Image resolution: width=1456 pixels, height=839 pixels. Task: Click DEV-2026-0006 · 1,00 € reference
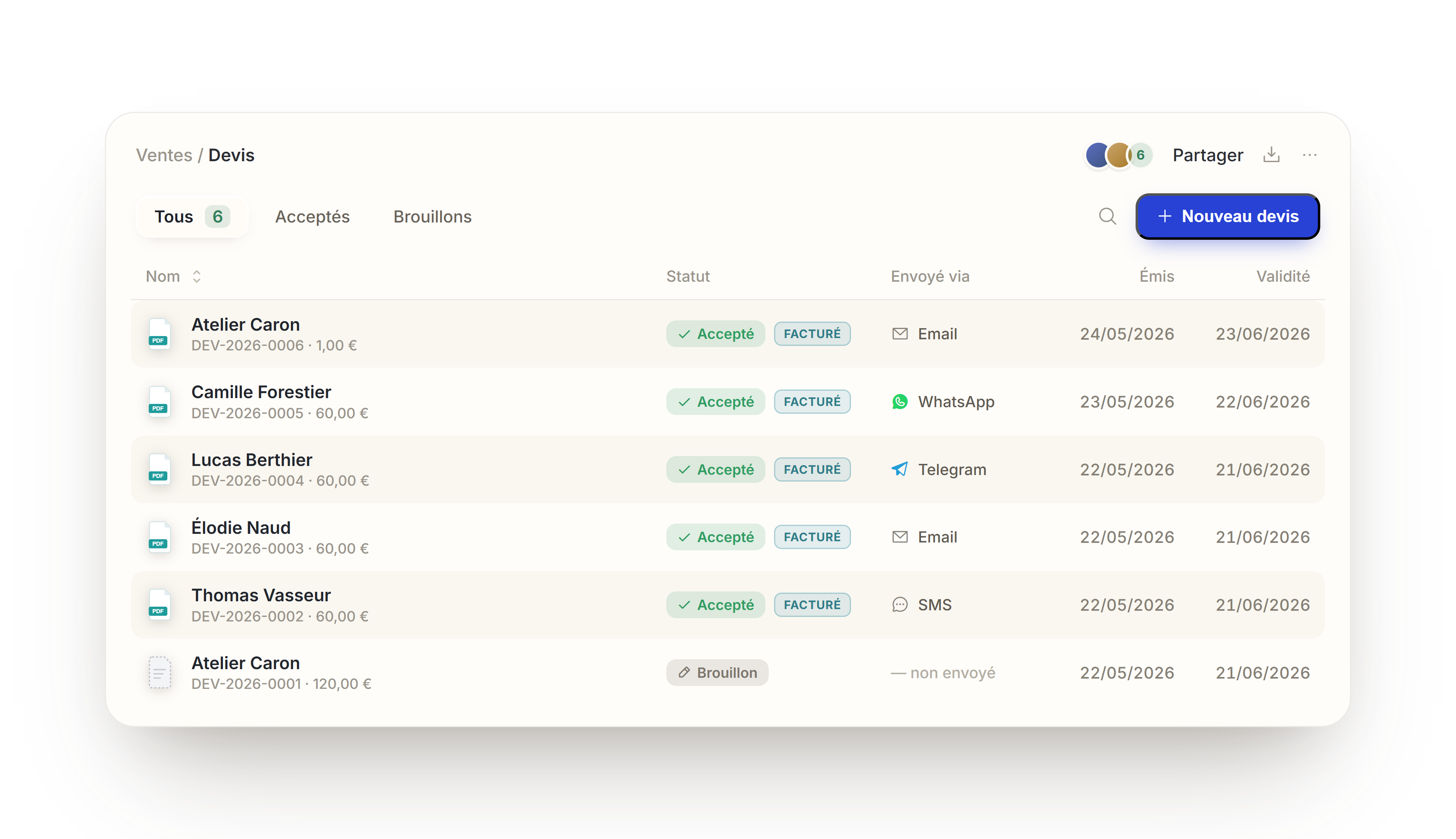tap(274, 345)
